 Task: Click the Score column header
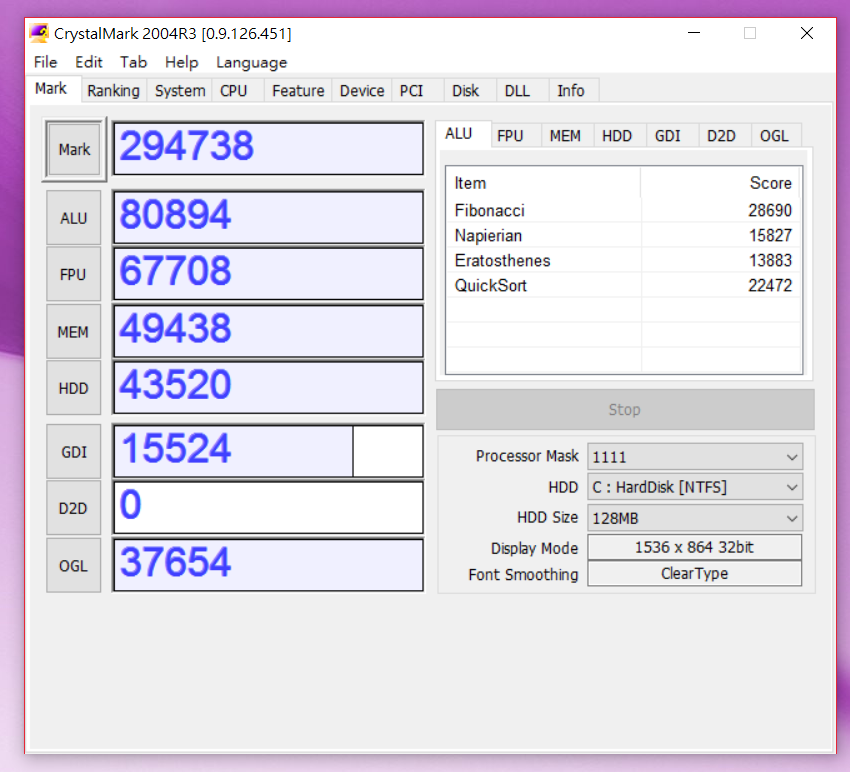(x=720, y=183)
